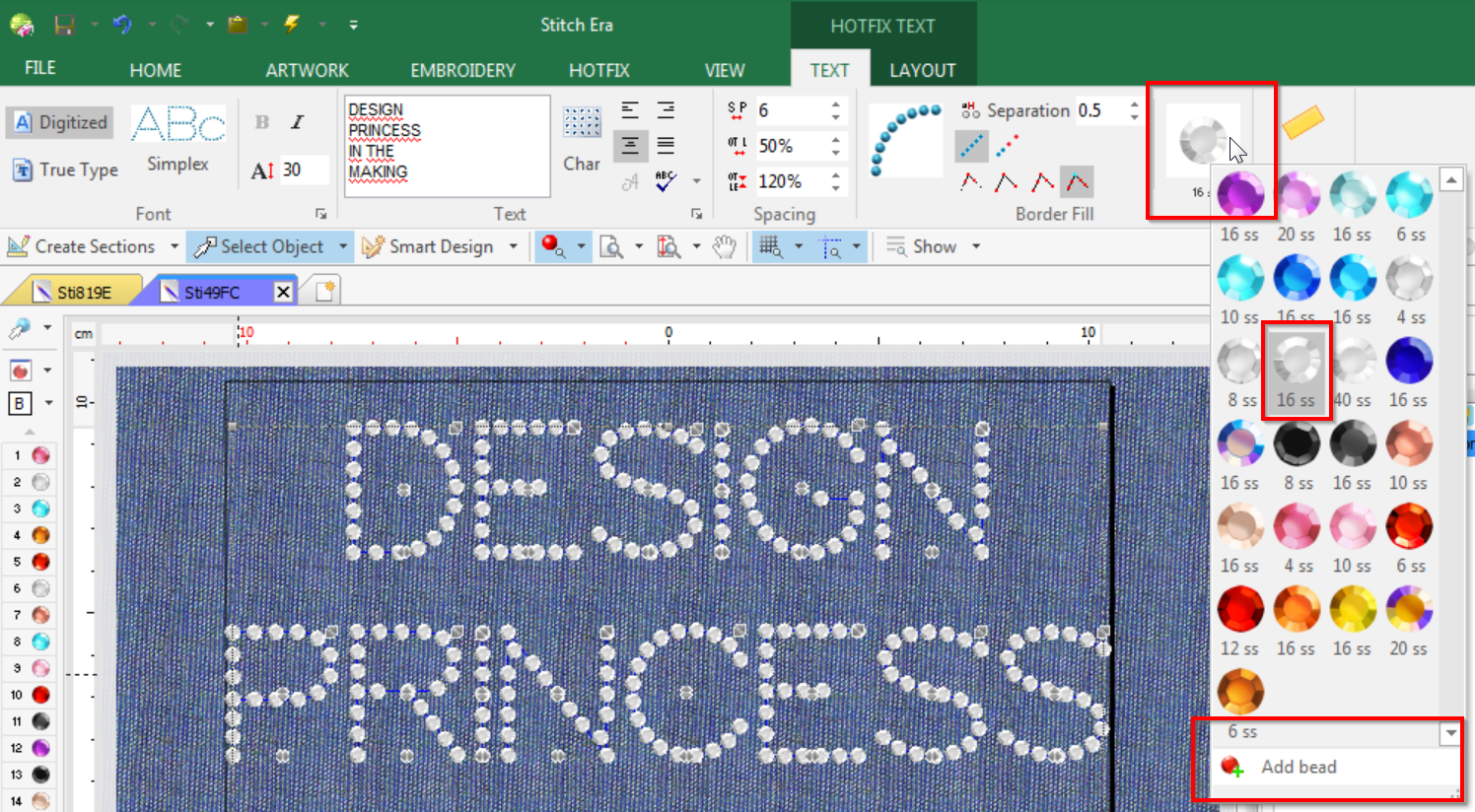Click the spell check ABC icon
This screenshot has height=812, width=1475.
tap(666, 181)
